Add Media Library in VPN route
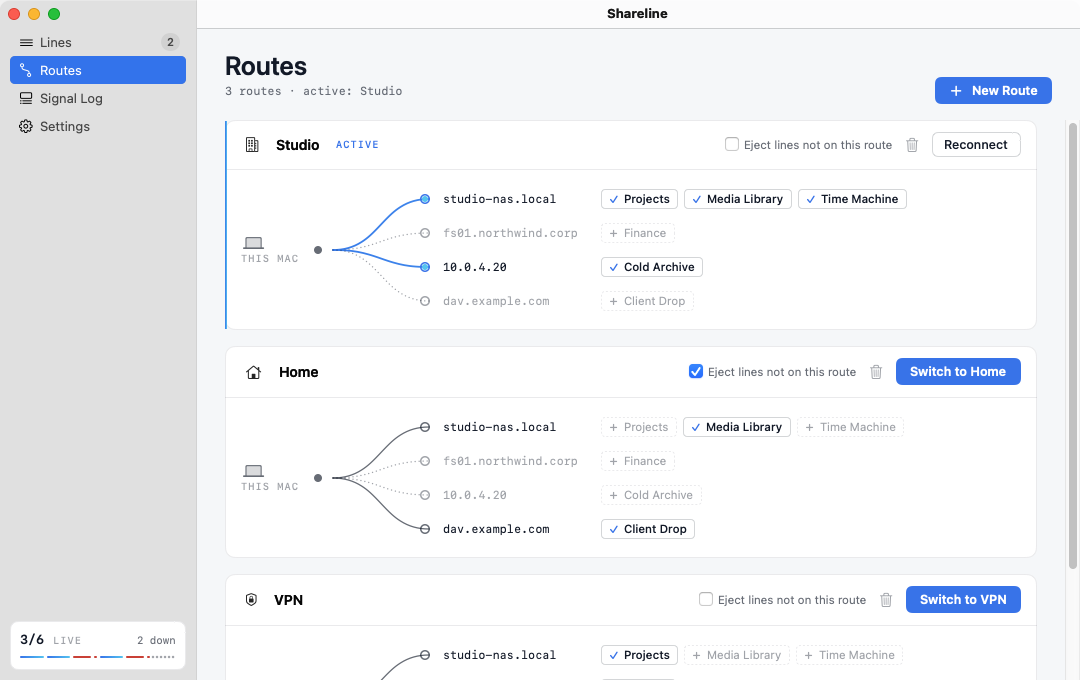Screen dimensions: 1080x680 tap(737, 655)
